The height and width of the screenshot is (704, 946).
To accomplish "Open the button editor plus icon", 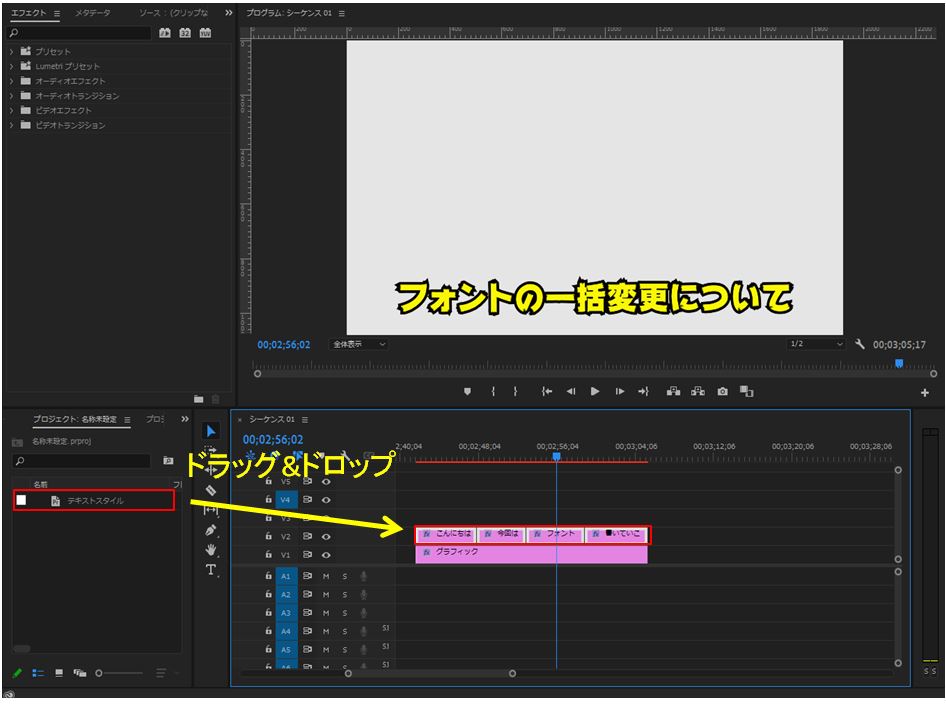I will coord(925,393).
